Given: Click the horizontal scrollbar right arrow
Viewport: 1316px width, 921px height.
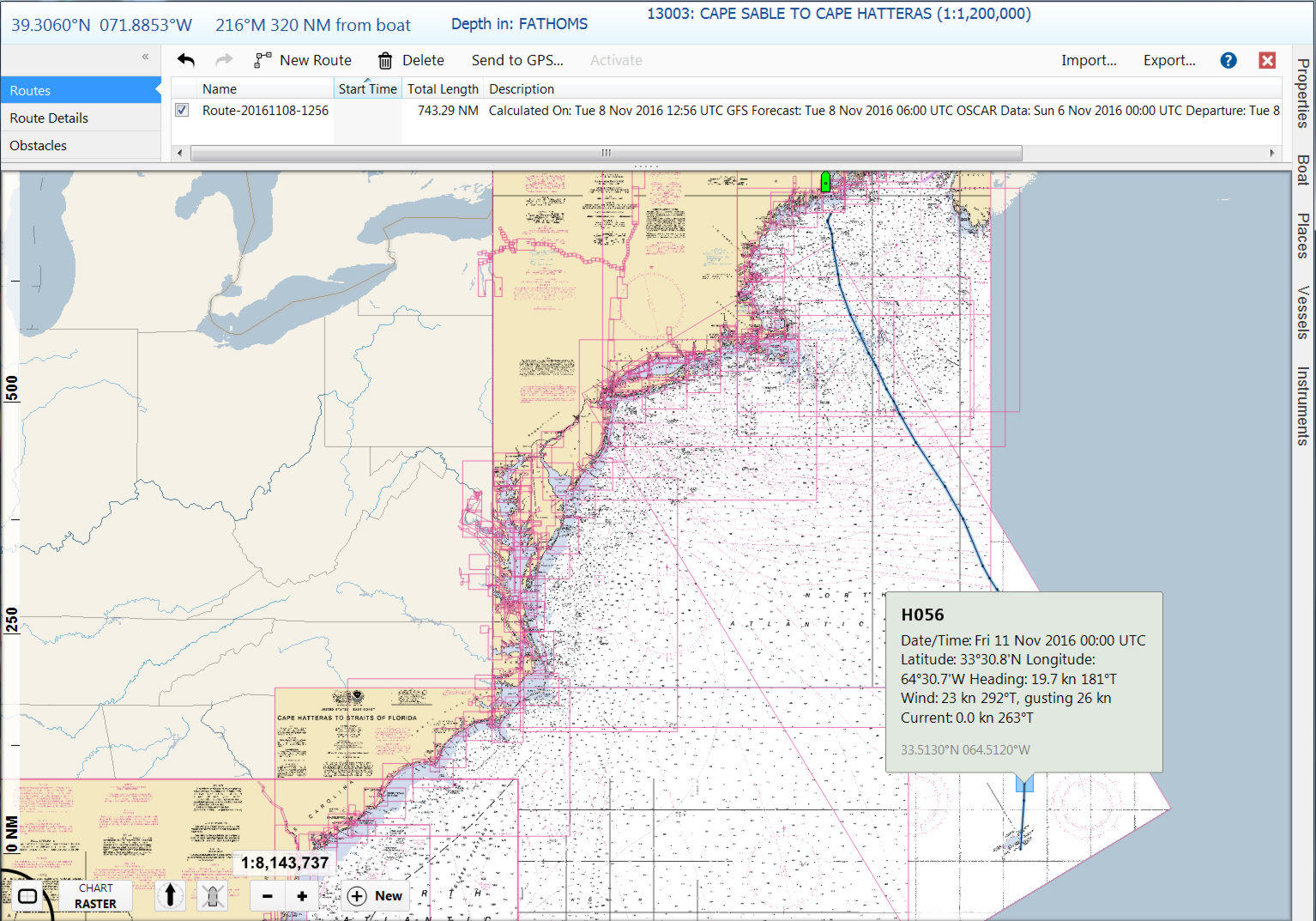Looking at the screenshot, I should [x=1272, y=153].
